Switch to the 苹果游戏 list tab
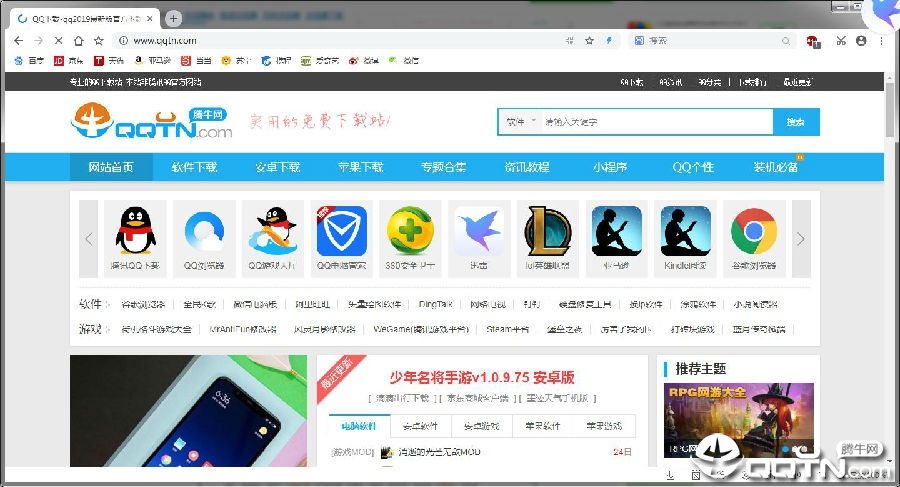This screenshot has width=900, height=487. [x=604, y=426]
